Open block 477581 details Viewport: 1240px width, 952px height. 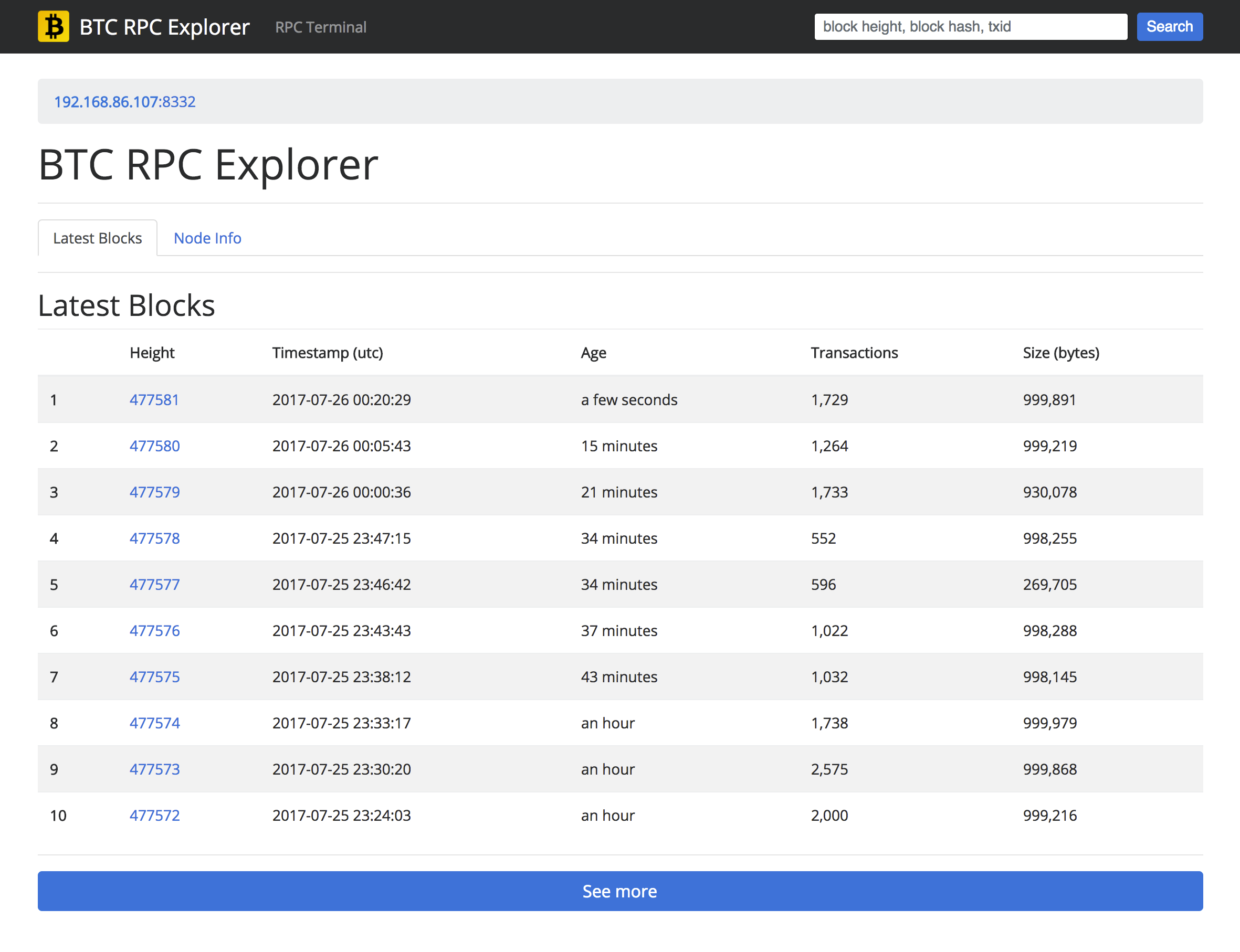154,399
